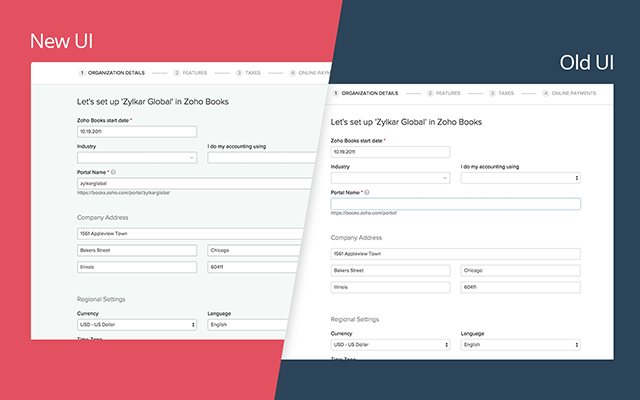Screen dimensions: 640x400
Task: Click step 2 number circle in Old UI
Action: 430,93
